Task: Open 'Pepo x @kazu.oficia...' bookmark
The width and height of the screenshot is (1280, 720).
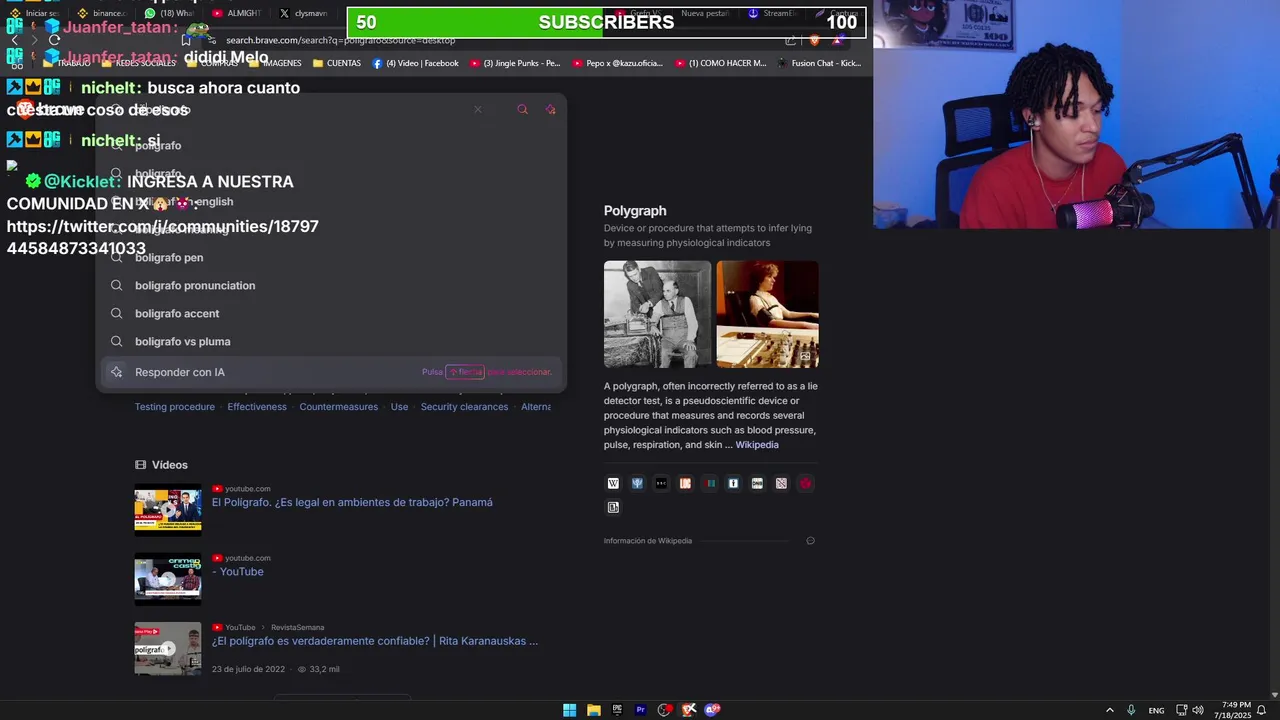Action: [x=617, y=63]
